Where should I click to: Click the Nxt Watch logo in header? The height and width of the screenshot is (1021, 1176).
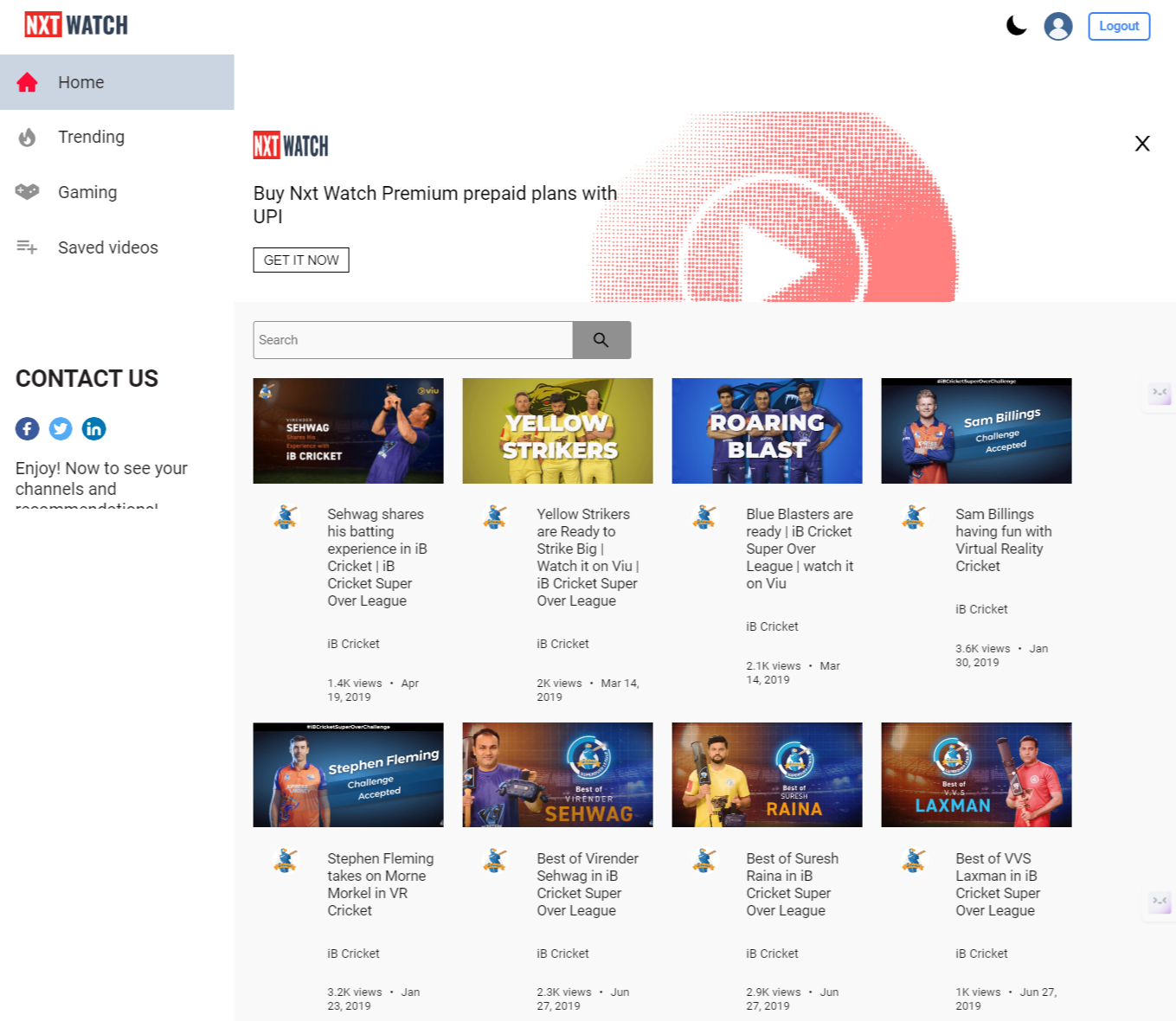tap(76, 25)
